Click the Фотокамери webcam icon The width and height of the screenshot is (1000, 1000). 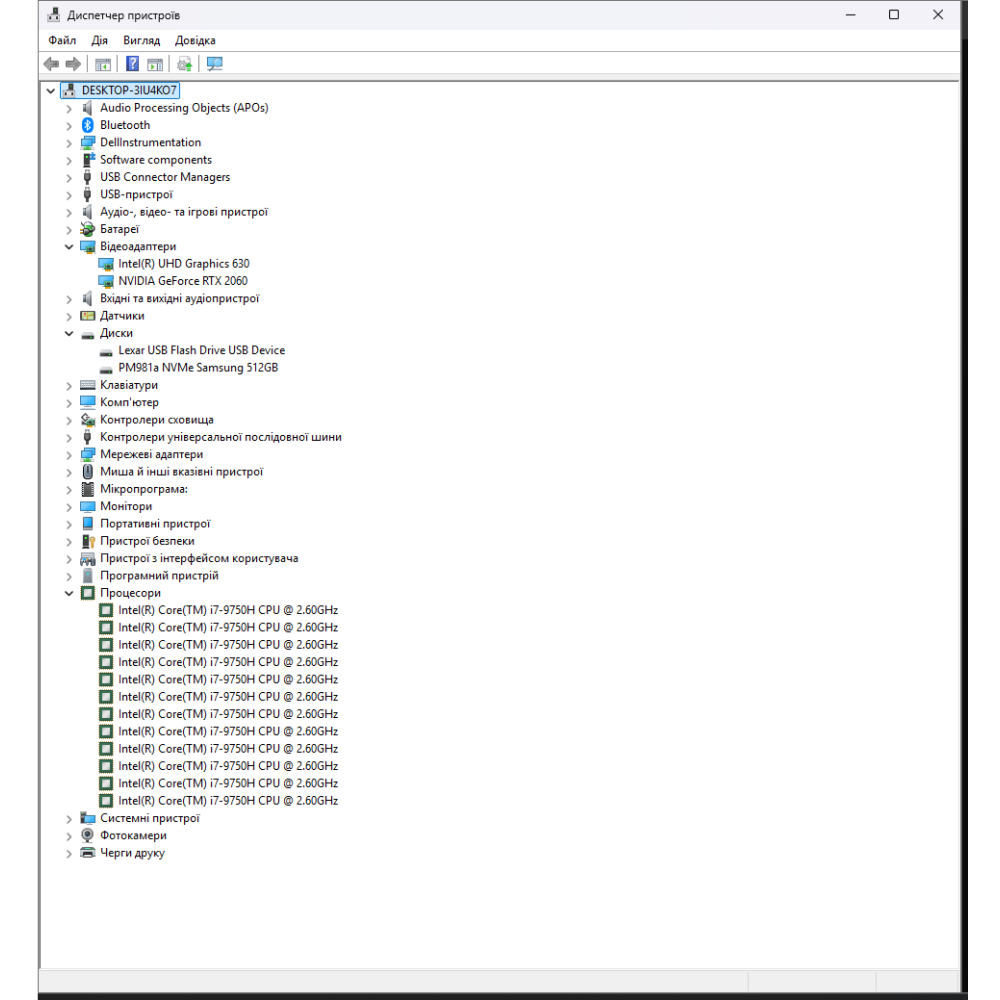(x=88, y=835)
